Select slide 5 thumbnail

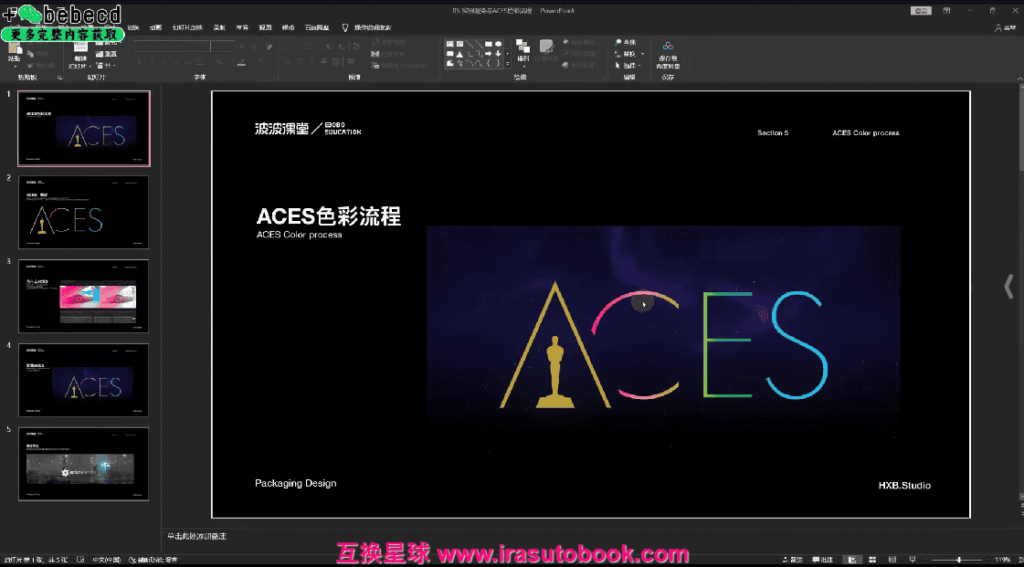84,464
